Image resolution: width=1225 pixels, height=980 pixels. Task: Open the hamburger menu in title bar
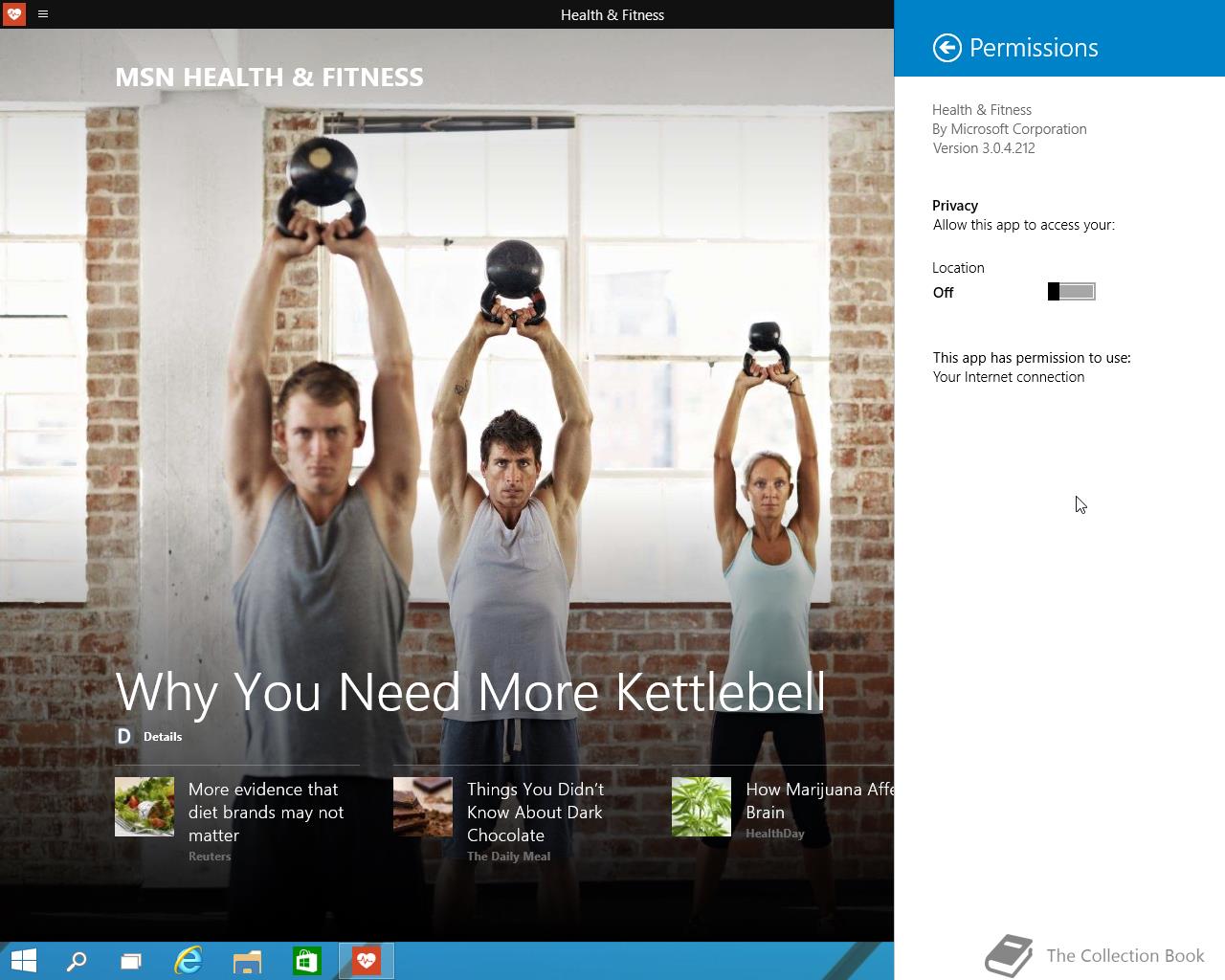[x=43, y=14]
